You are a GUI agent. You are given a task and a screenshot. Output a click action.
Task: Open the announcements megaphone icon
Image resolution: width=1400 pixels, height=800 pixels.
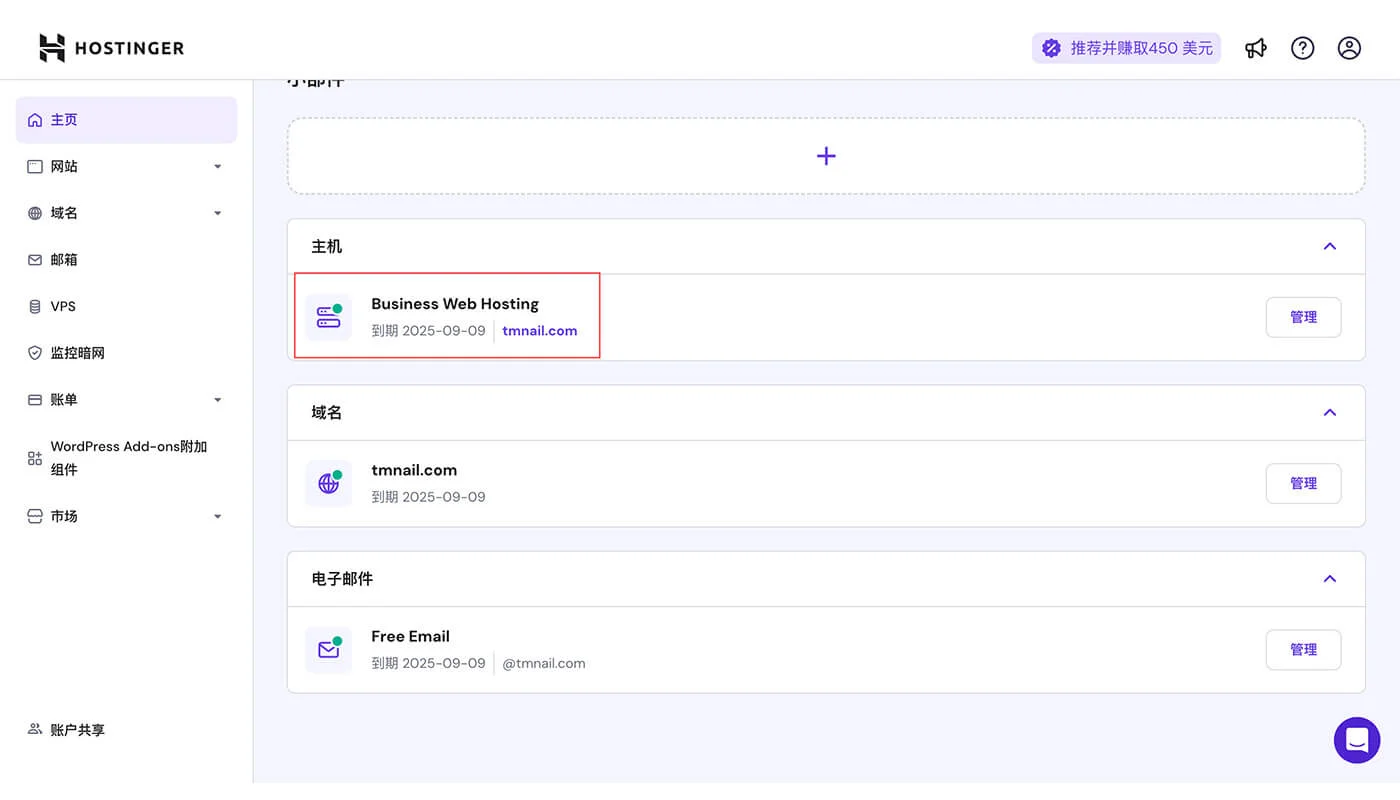tap(1255, 48)
